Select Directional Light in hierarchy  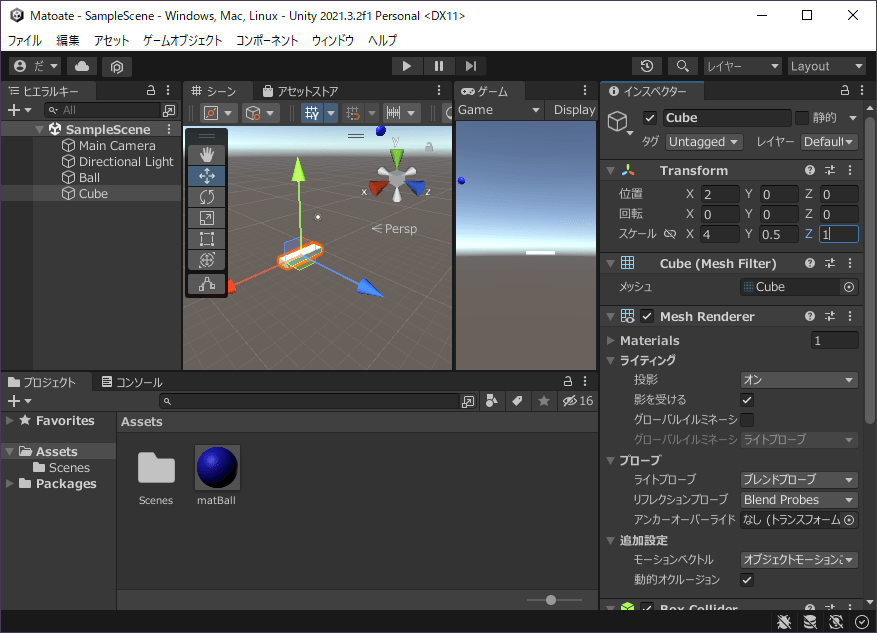(126, 162)
